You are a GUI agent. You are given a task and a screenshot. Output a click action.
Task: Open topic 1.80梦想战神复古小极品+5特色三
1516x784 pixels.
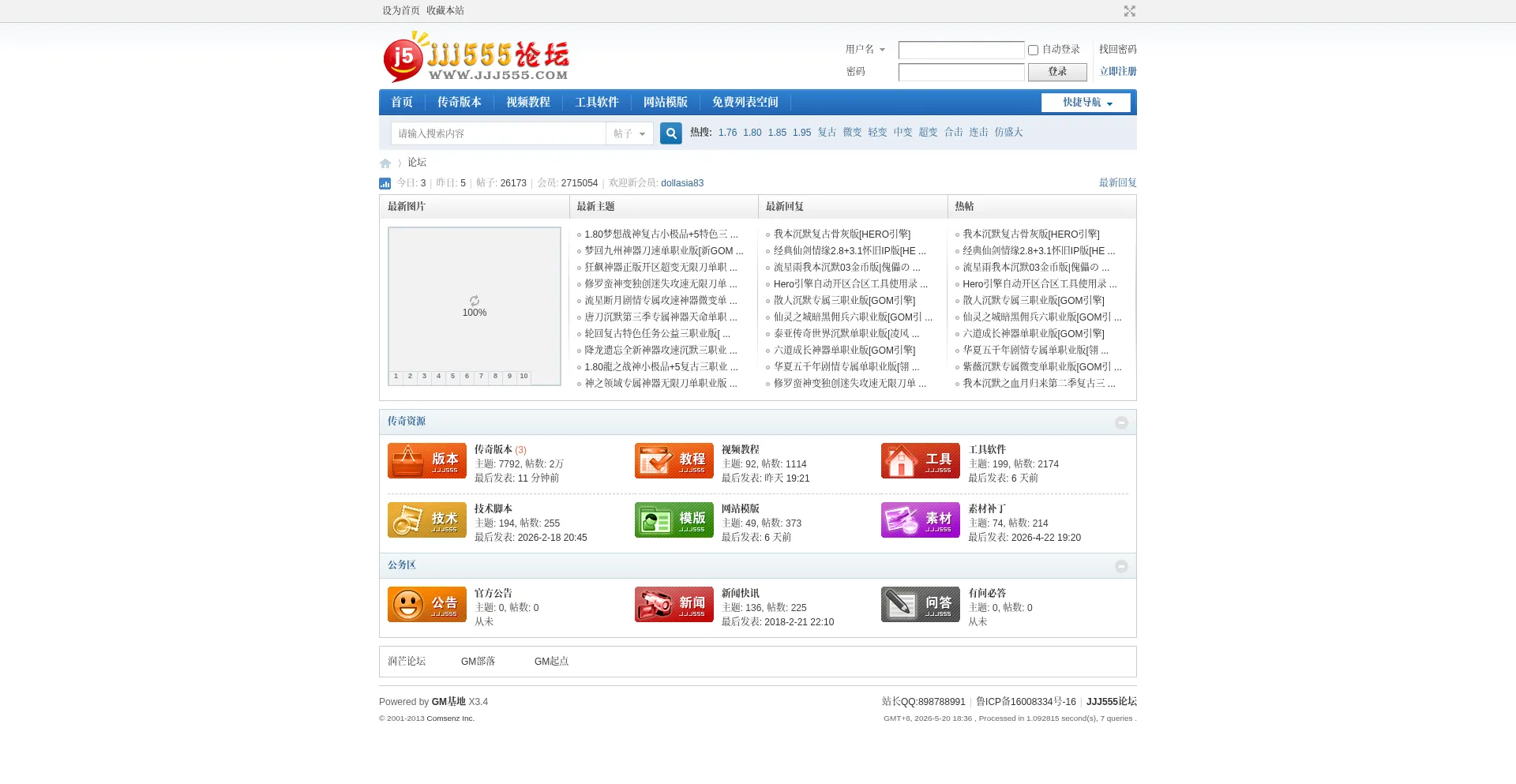click(x=662, y=234)
